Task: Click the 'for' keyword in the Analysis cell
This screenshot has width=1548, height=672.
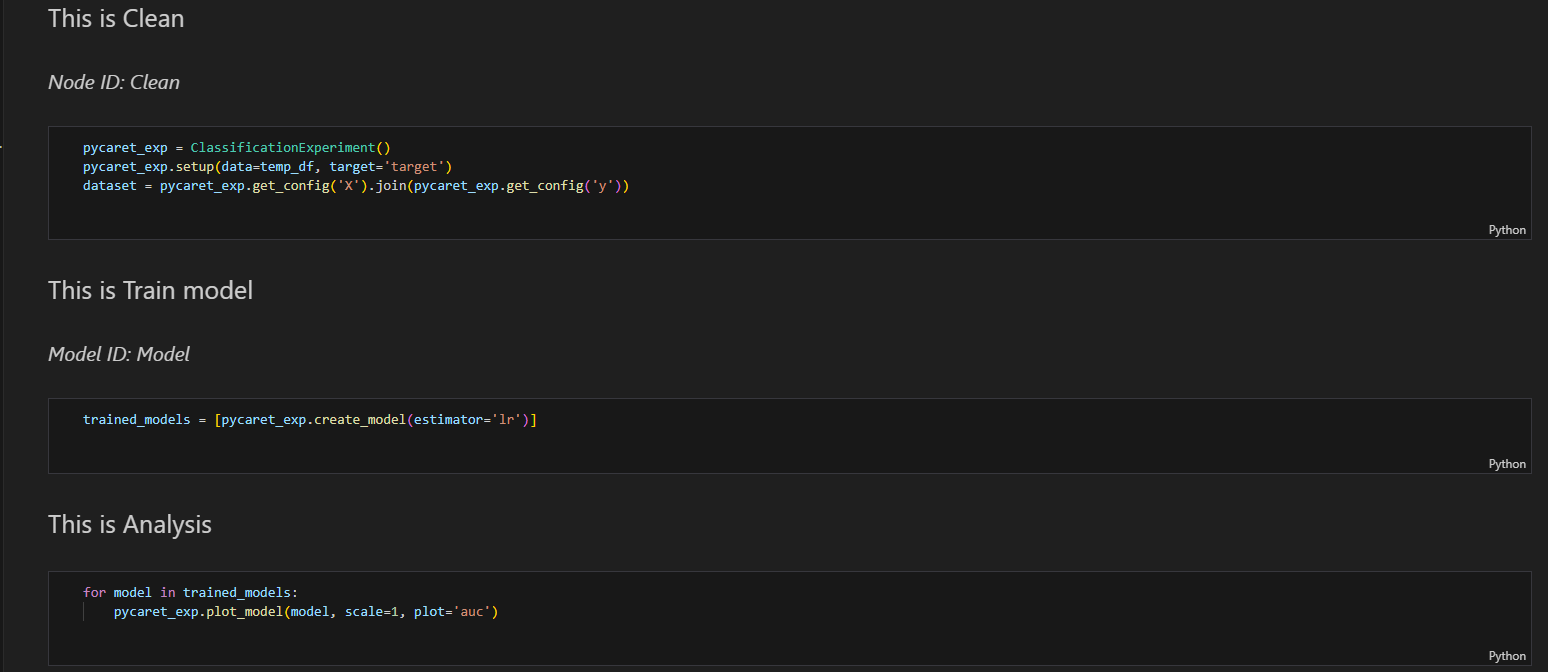Action: coord(94,592)
